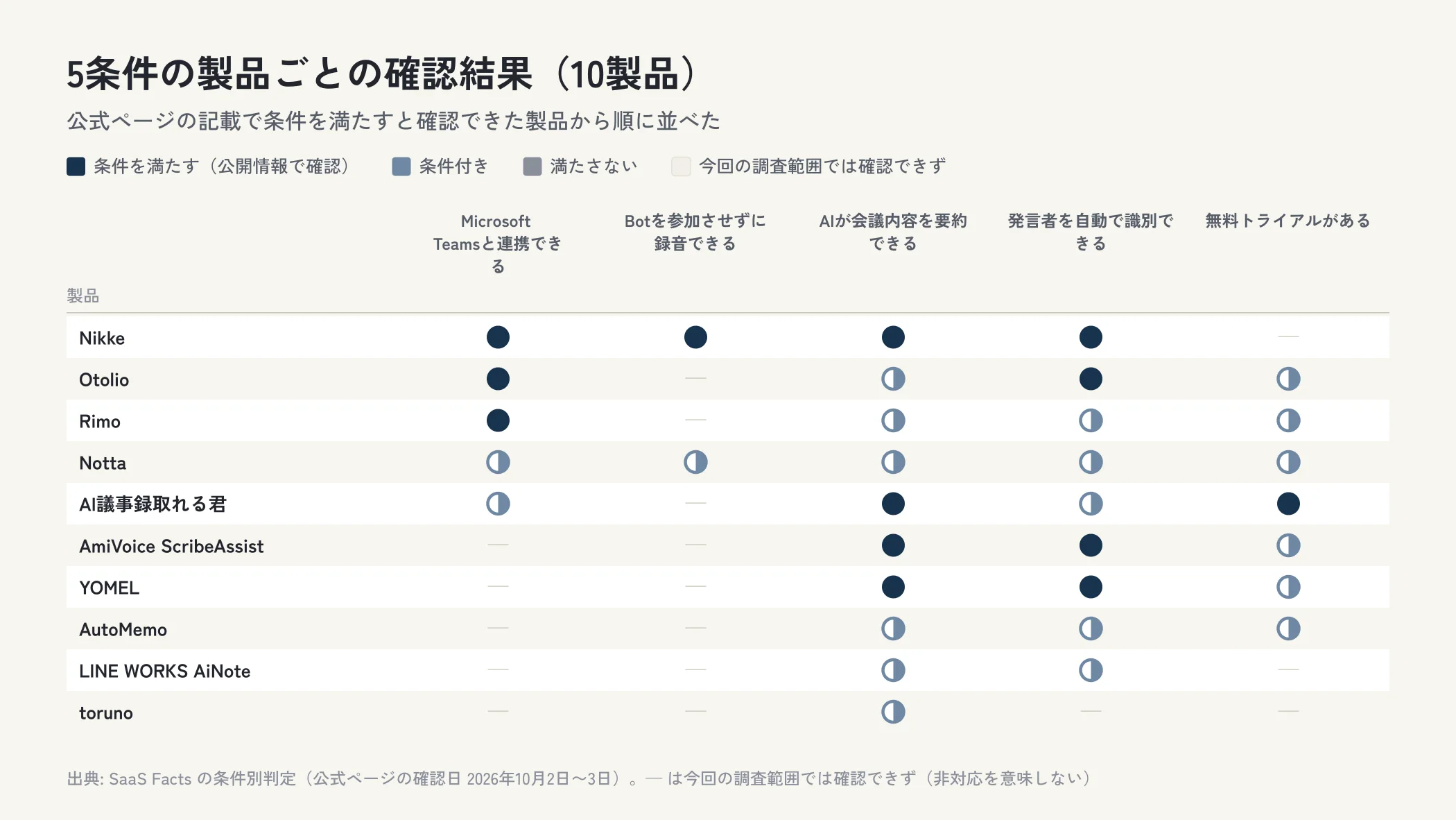
Task: Click Otolio's half circle under AI summary column
Action: [893, 379]
